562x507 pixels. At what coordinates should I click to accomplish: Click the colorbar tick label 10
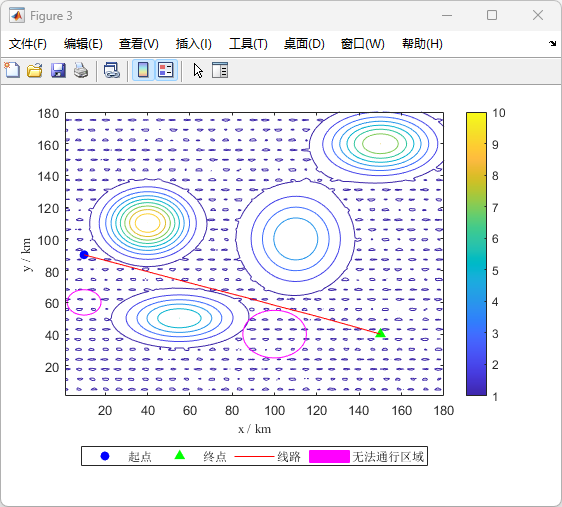click(x=499, y=113)
